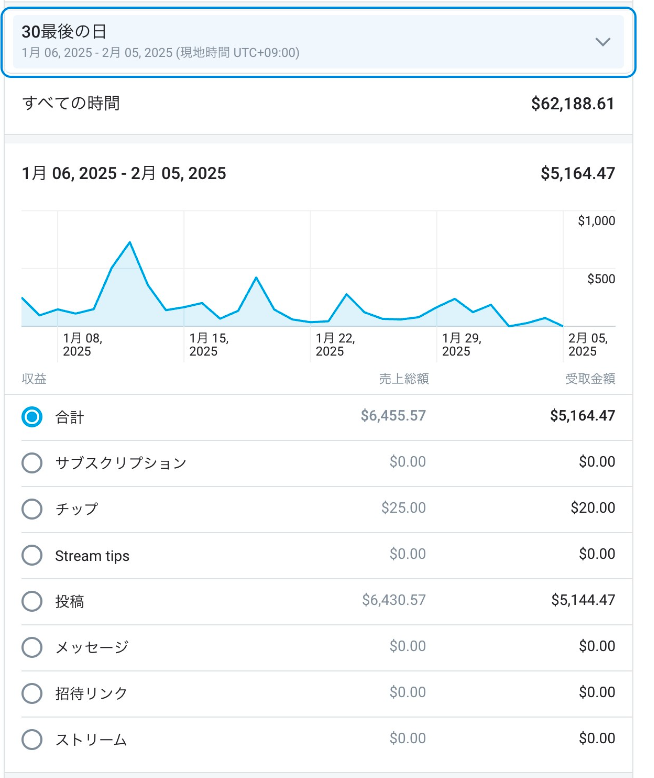The width and height of the screenshot is (654, 778).
Task: Click the 1月 15, 2025 axis label
Action: click(209, 345)
